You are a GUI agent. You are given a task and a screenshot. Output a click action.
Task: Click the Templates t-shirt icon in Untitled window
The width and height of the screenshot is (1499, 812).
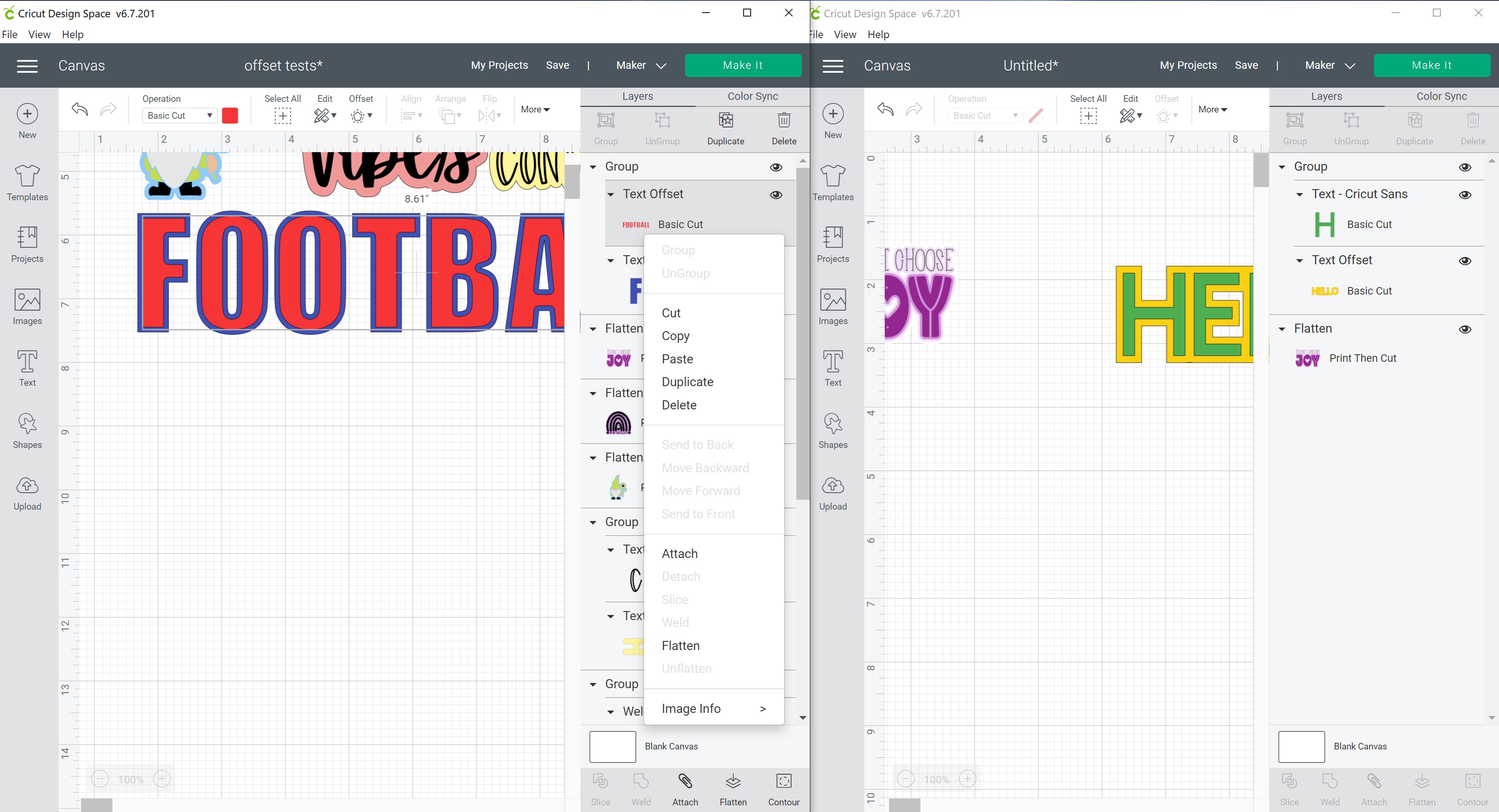pyautogui.click(x=833, y=176)
